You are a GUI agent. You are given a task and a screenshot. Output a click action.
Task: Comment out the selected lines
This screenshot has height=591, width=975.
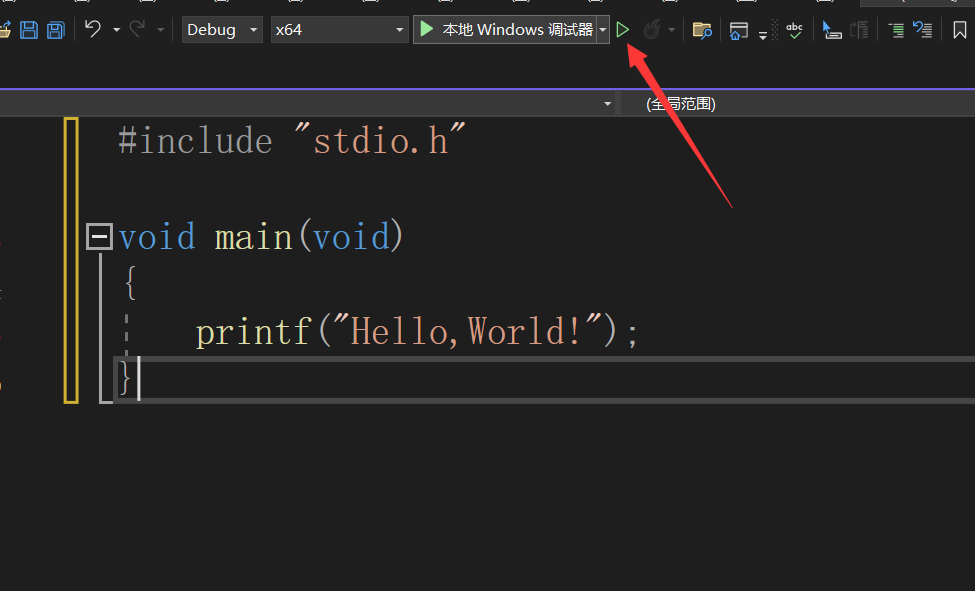[896, 30]
